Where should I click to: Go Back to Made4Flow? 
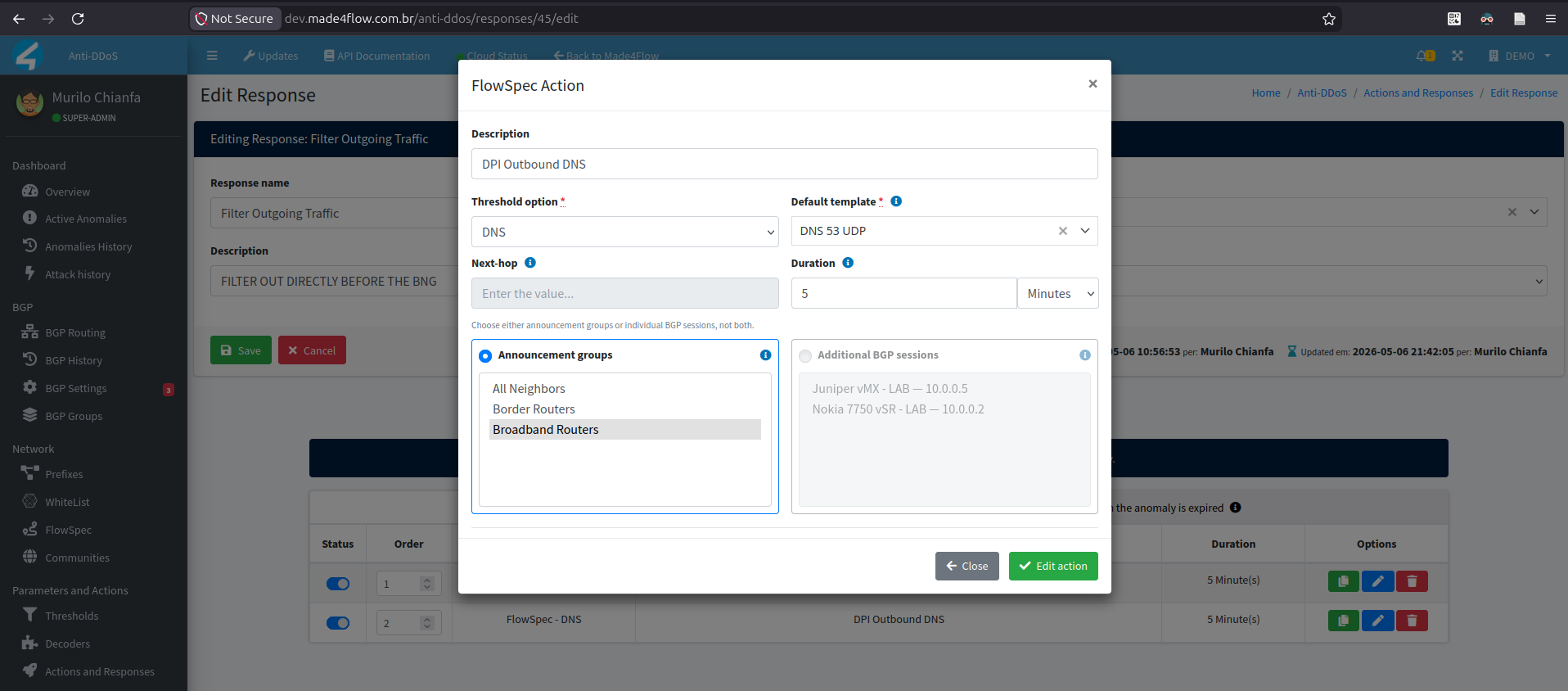tap(606, 56)
